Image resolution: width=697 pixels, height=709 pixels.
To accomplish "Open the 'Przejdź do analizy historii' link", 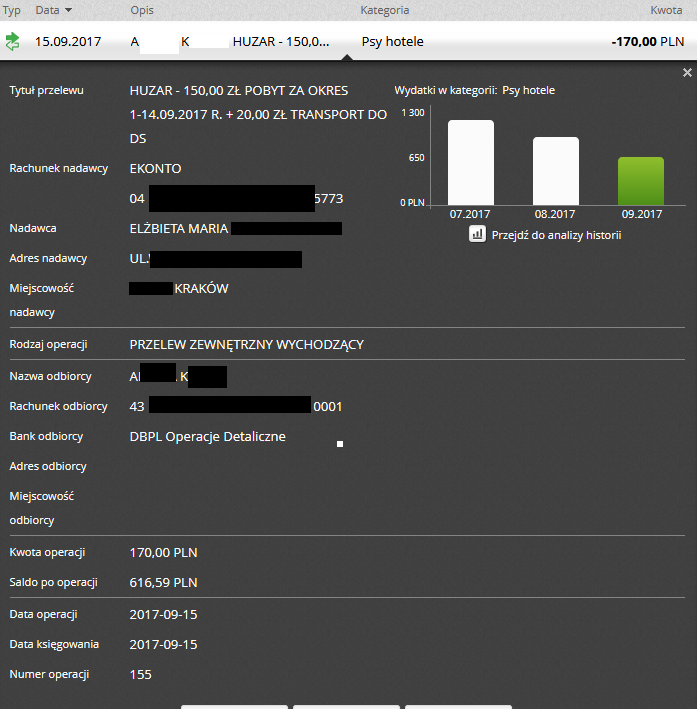I will point(556,235).
